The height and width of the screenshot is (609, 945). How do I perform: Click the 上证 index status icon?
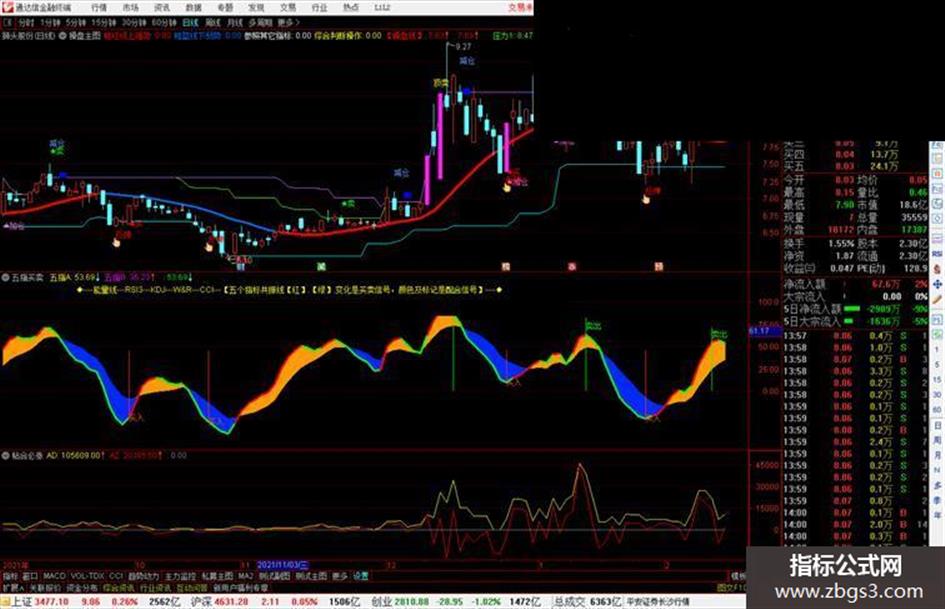tap(5, 601)
